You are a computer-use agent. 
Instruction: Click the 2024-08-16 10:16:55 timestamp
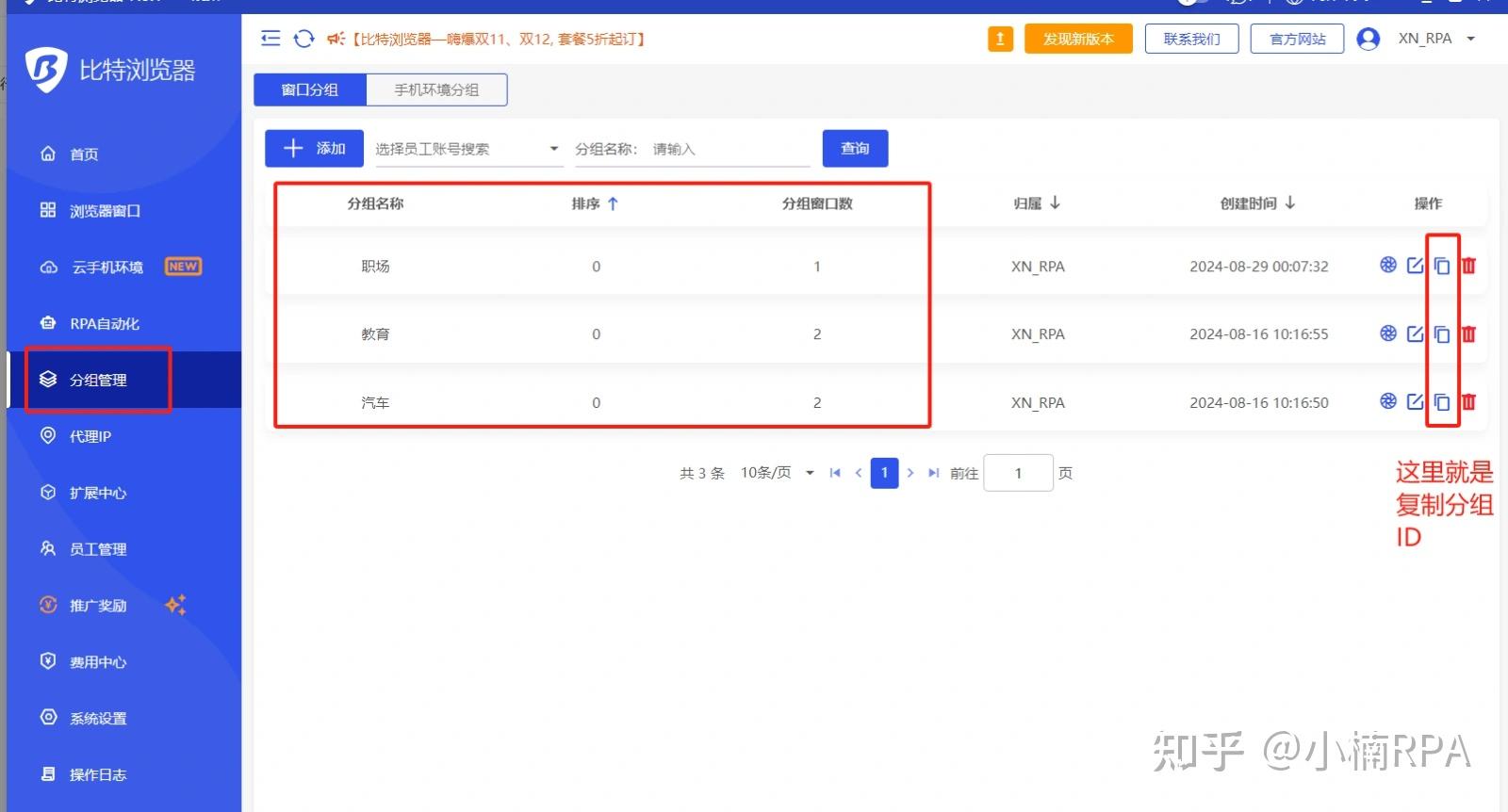1258,334
